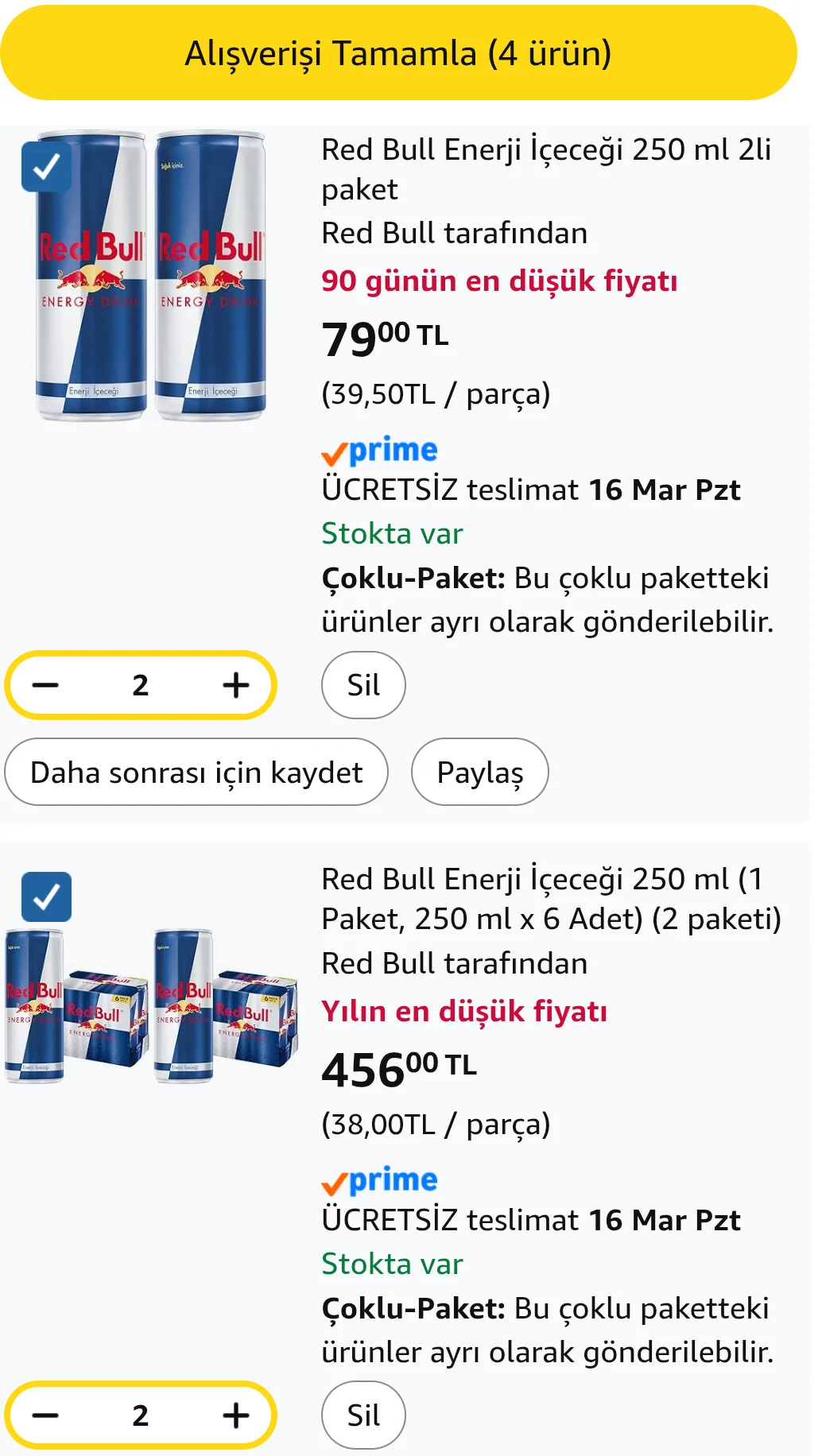Tap the quantity value of the 6 Adet pack
Image resolution: width=822 pixels, height=1456 pixels.
click(141, 1415)
